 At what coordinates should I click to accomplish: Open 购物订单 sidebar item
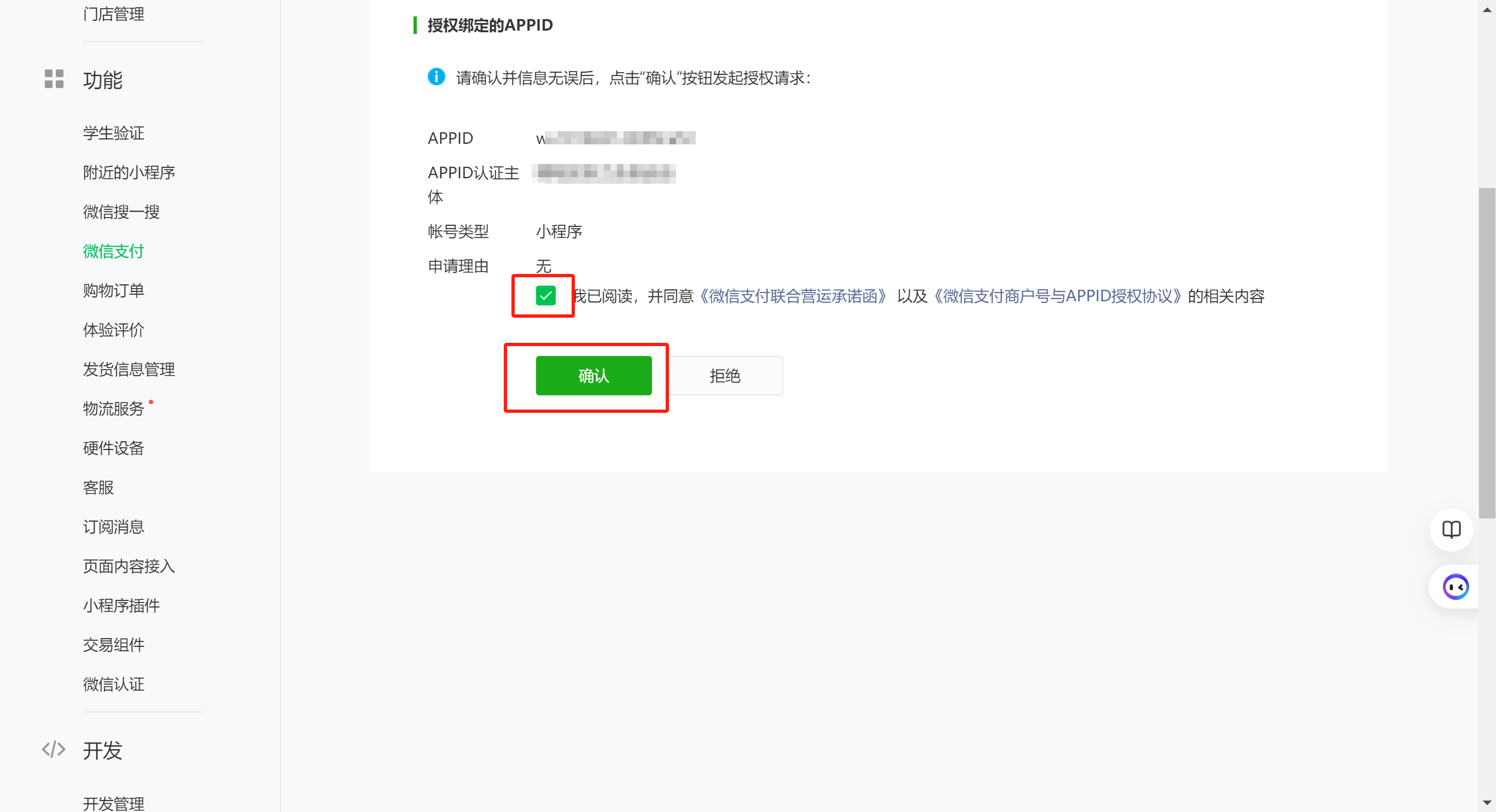(x=113, y=290)
